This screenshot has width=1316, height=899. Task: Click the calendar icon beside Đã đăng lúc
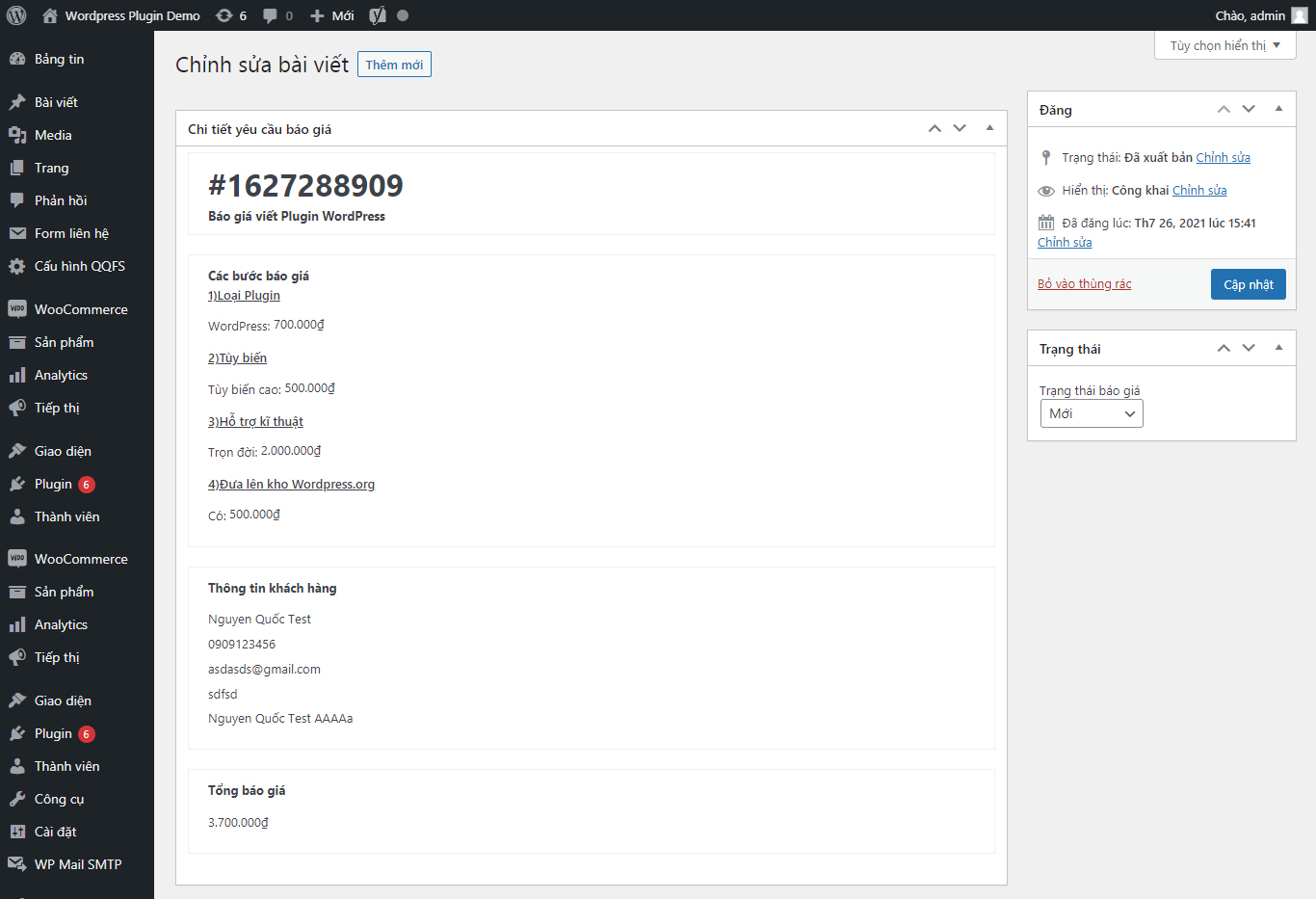coord(1046,223)
